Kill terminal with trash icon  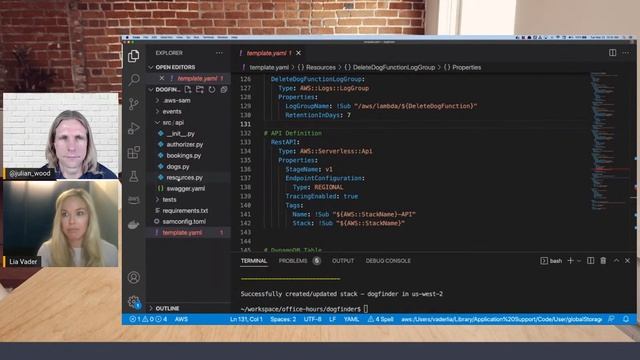(603, 260)
